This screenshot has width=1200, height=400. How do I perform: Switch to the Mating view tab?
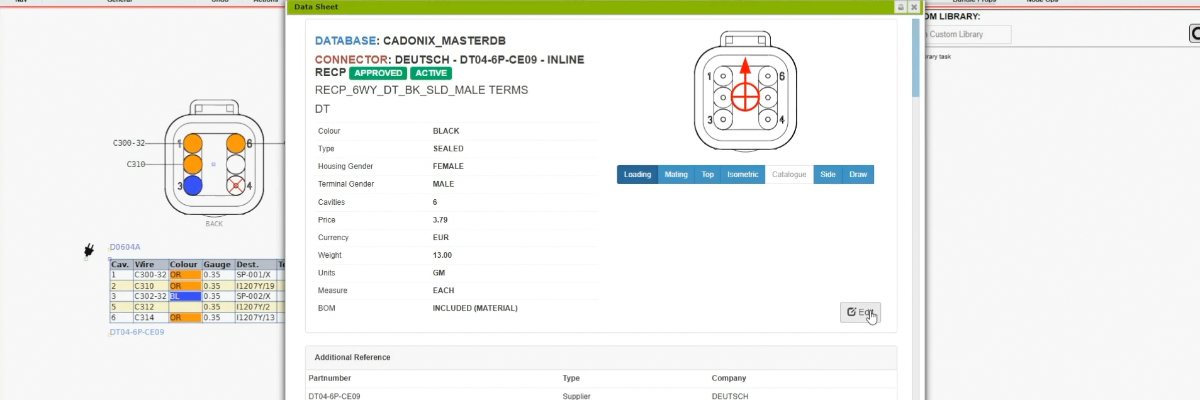[x=676, y=174]
